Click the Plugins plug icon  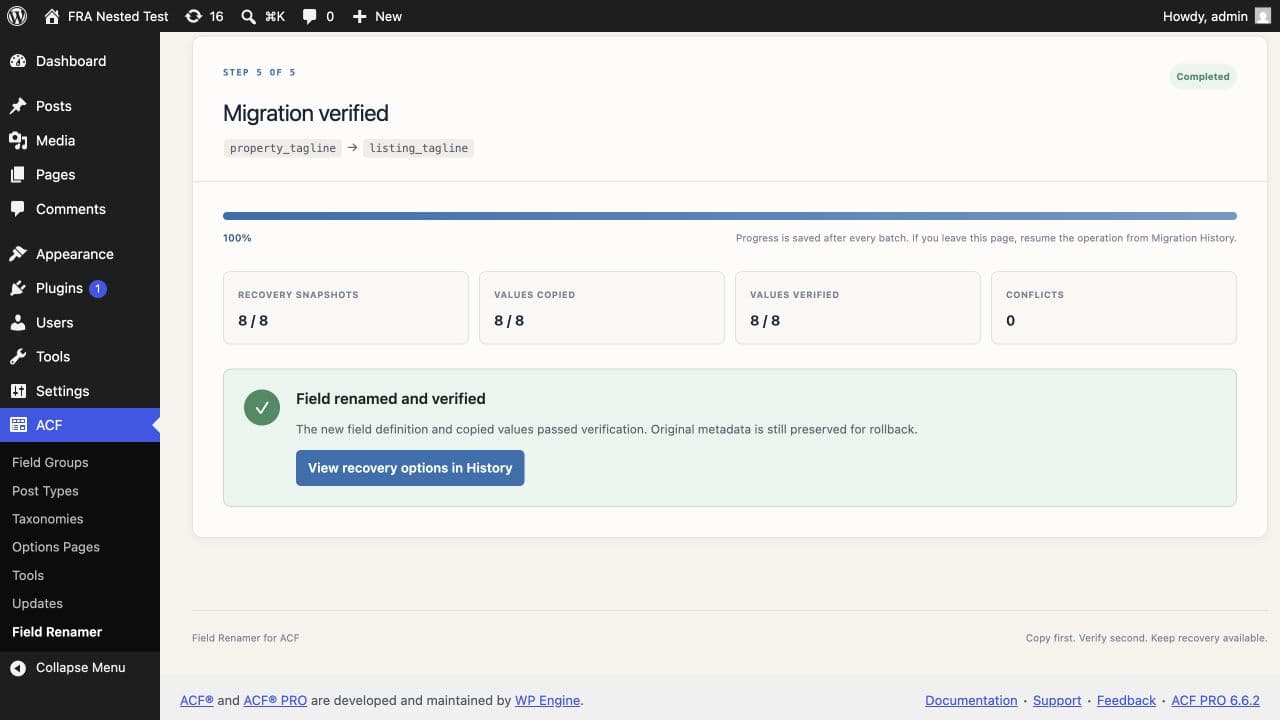[18, 288]
